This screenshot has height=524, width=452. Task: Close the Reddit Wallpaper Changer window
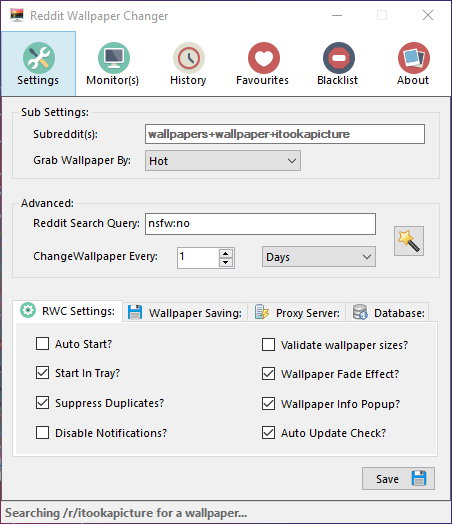pos(428,15)
